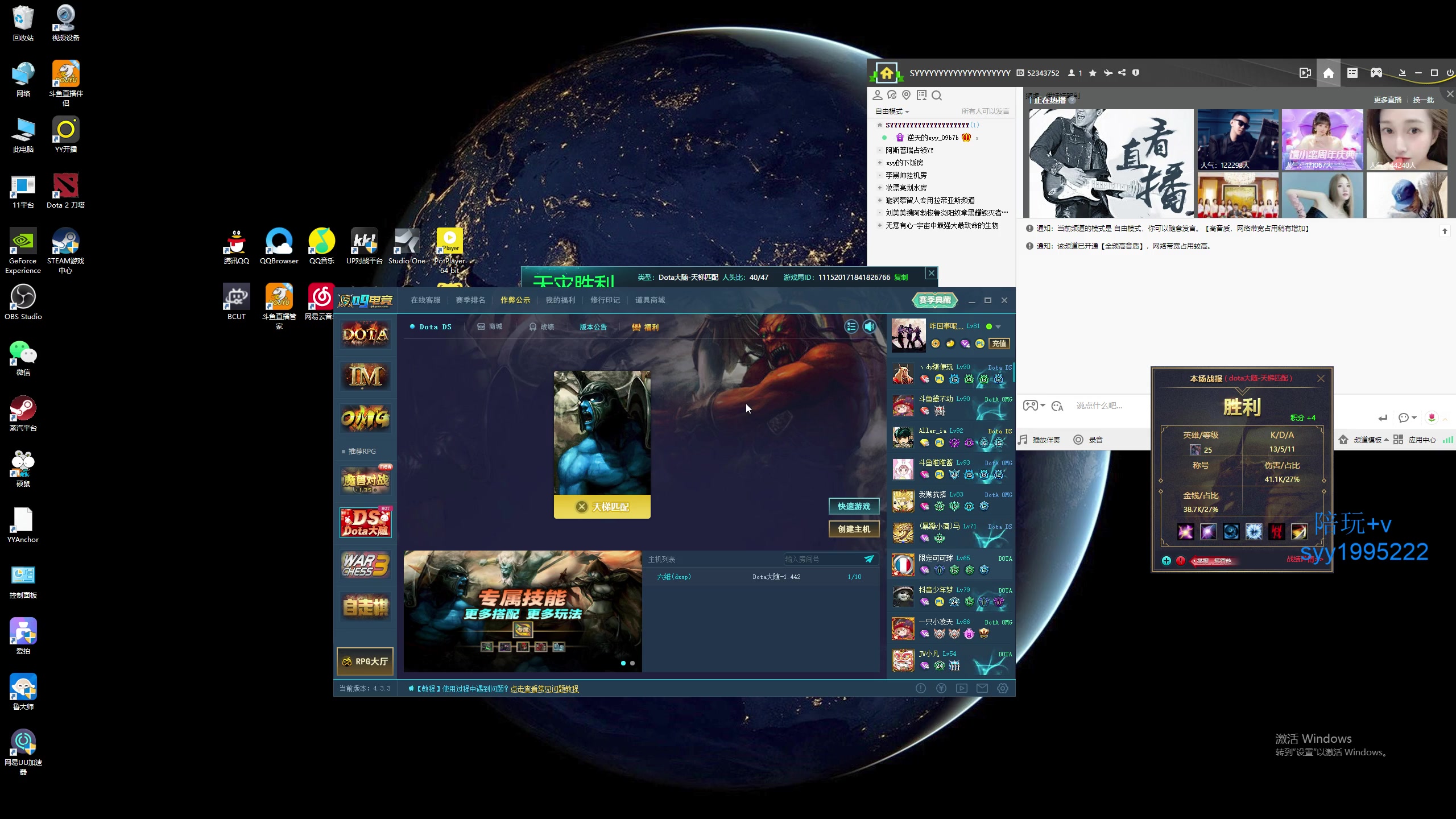The height and width of the screenshot is (819, 1456).
Task: Expand the 漩涡慕留人专用拉帝亚斯频道 channel
Action: pyautogui.click(x=880, y=200)
